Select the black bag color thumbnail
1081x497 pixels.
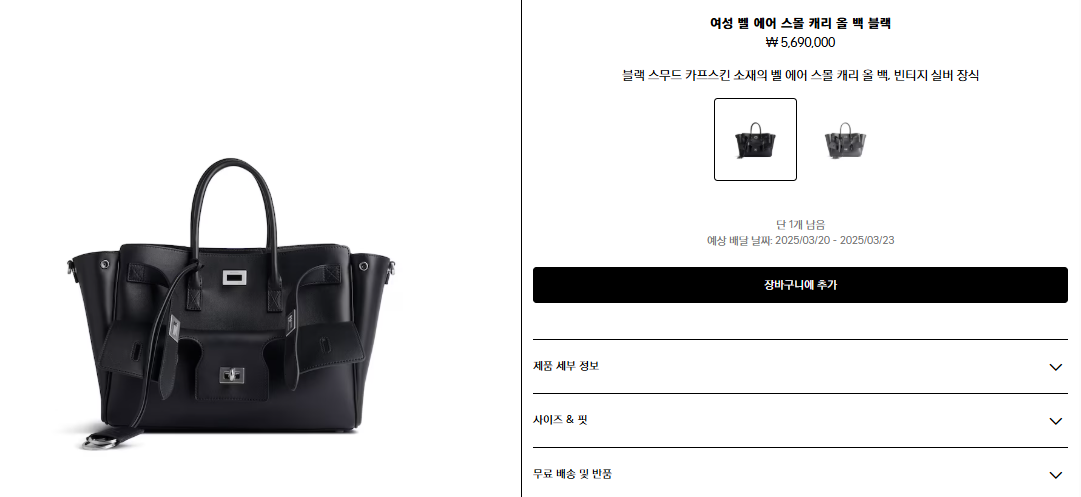(755, 139)
